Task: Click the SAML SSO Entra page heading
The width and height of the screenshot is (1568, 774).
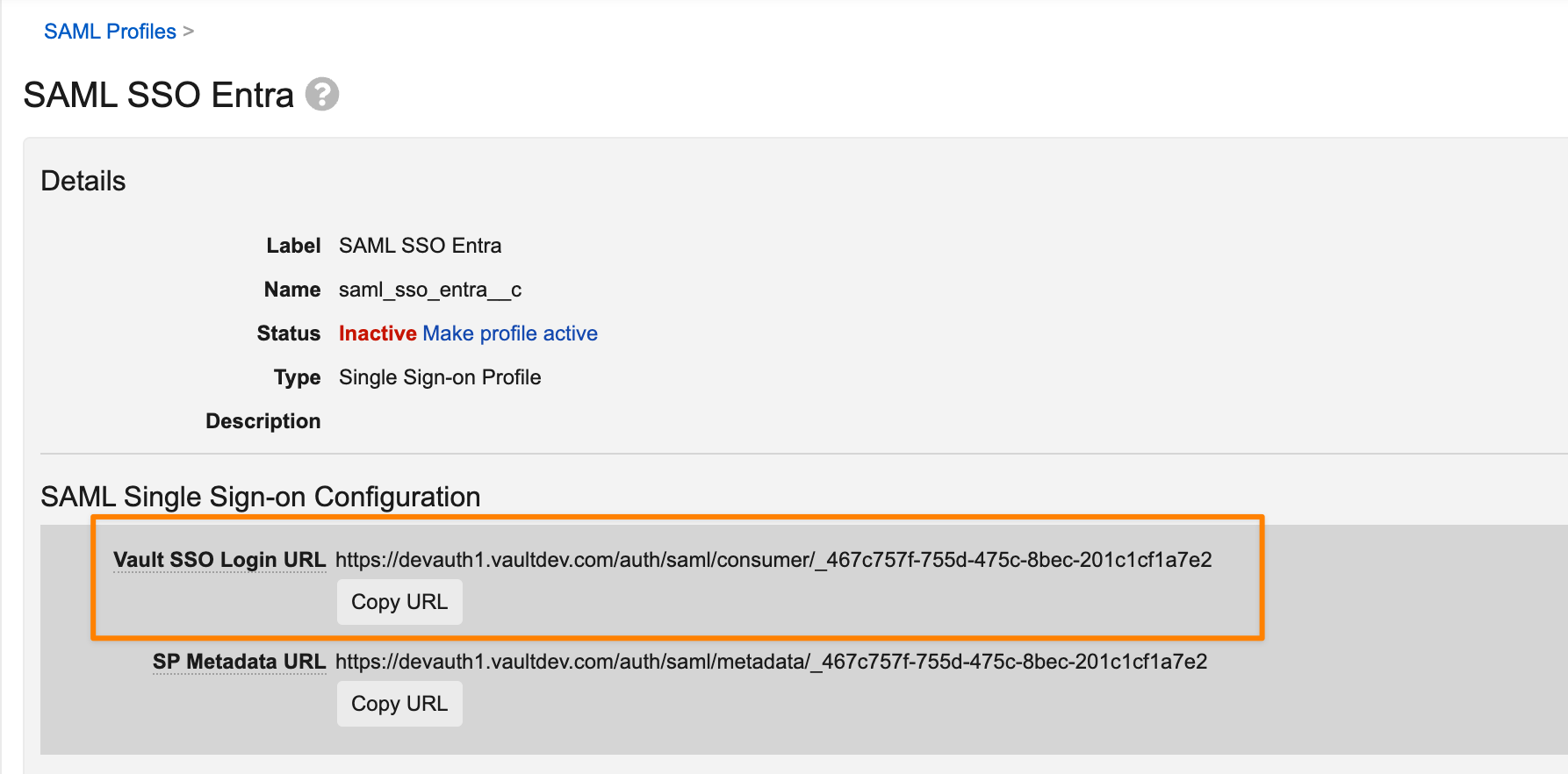Action: tap(159, 95)
